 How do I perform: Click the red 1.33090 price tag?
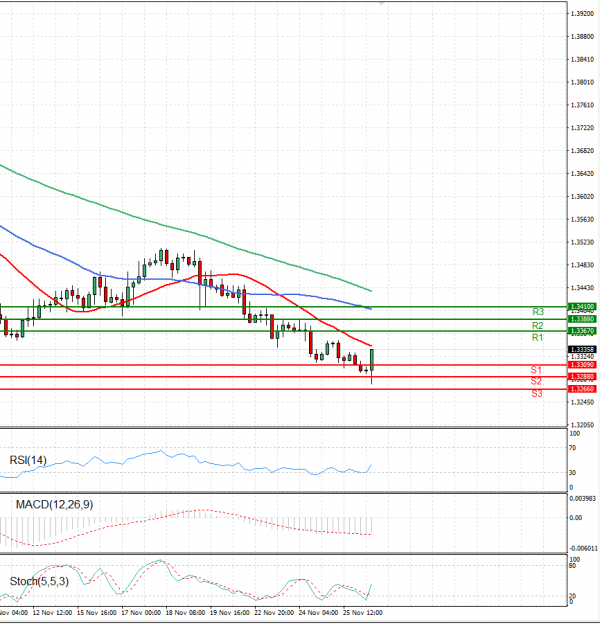tap(582, 365)
